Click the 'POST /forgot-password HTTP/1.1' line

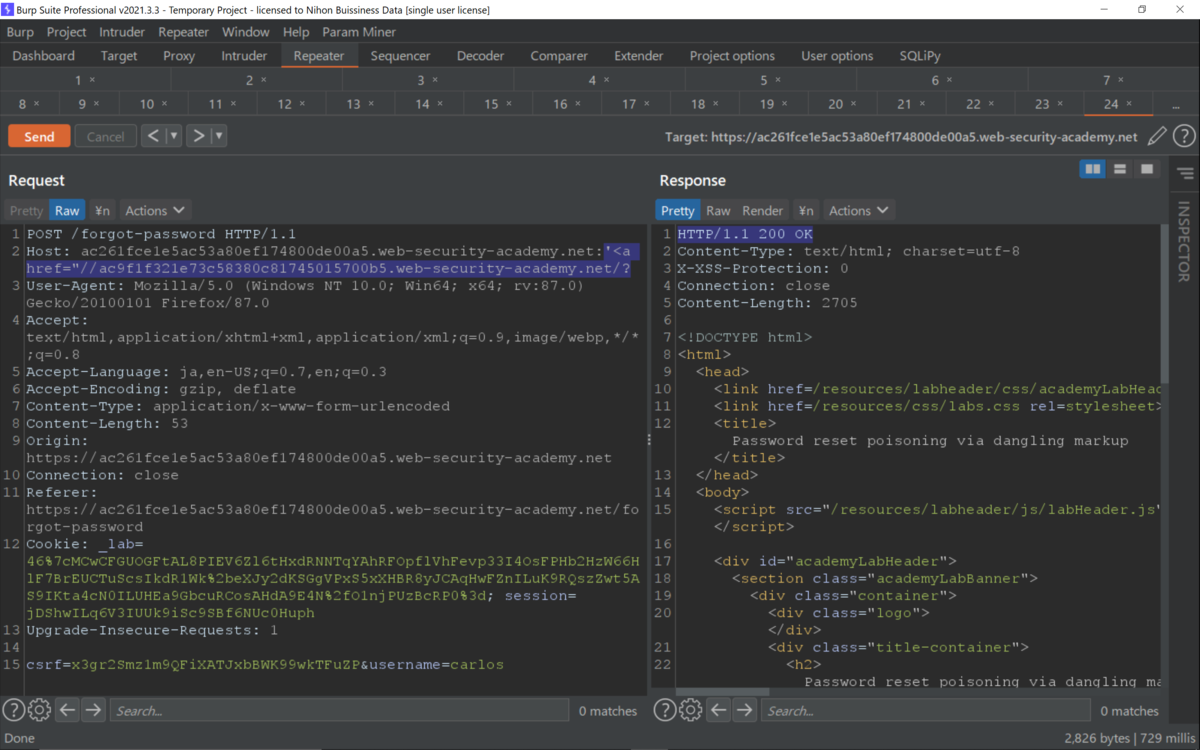(161, 234)
